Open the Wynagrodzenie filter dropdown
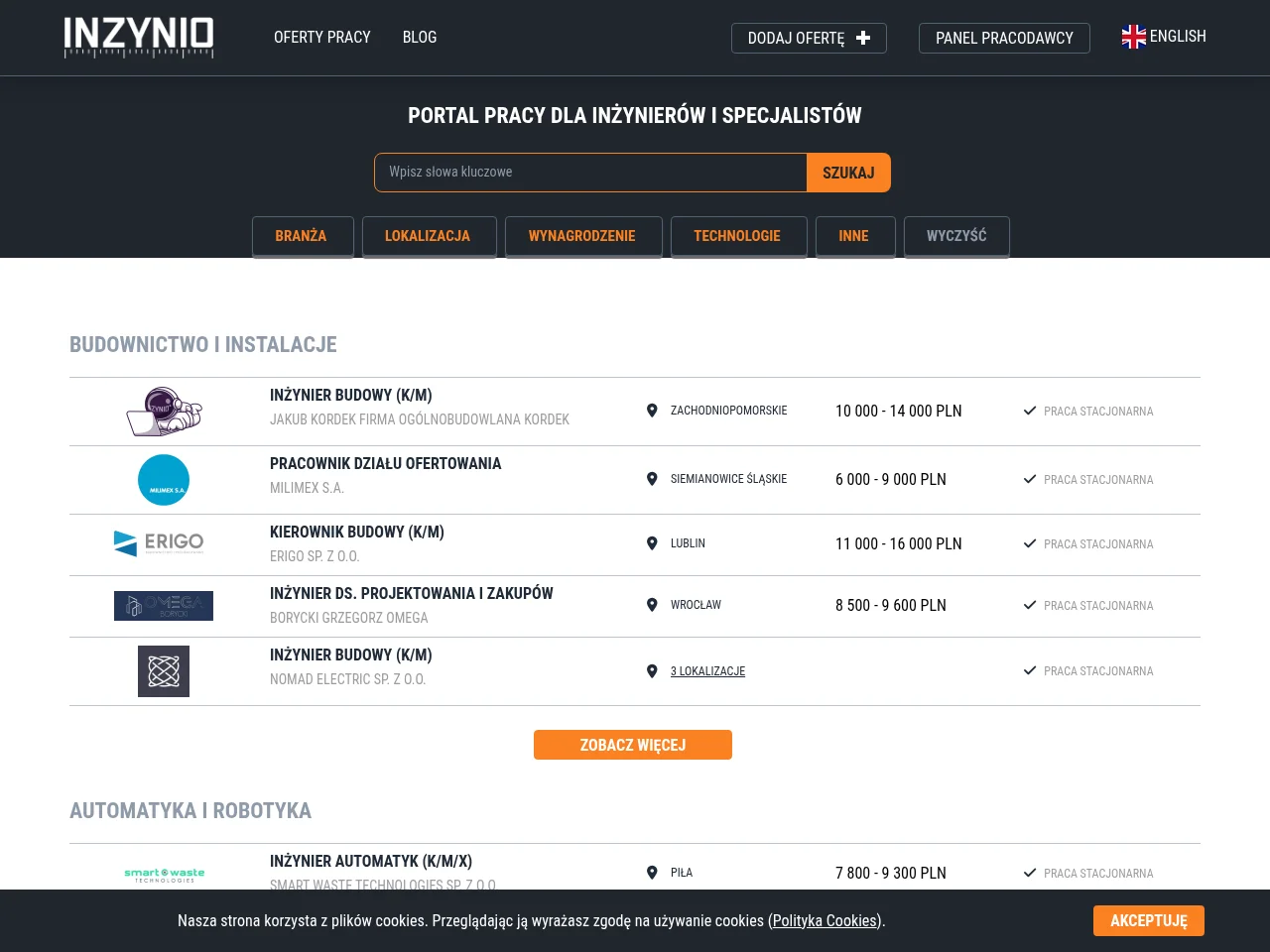This screenshot has width=1270, height=952. tap(582, 236)
